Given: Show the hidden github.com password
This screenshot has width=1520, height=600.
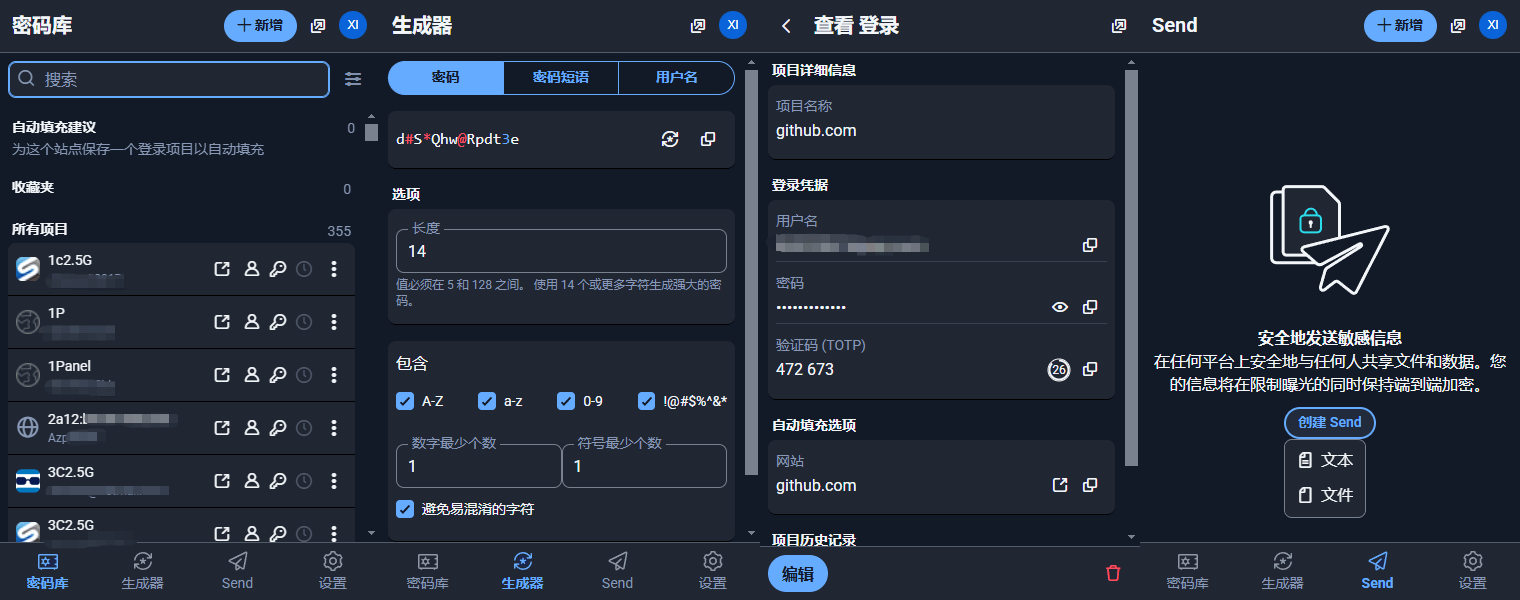Looking at the screenshot, I should tap(1060, 307).
